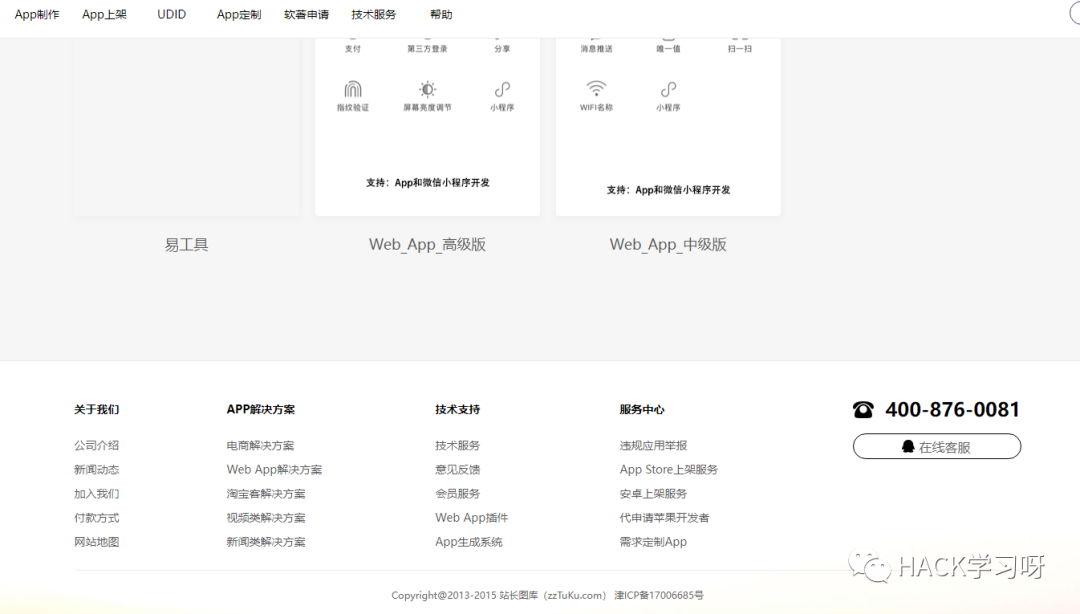Click the fingerprint 指纹验证 icon
This screenshot has width=1080, height=614.
tap(352, 89)
